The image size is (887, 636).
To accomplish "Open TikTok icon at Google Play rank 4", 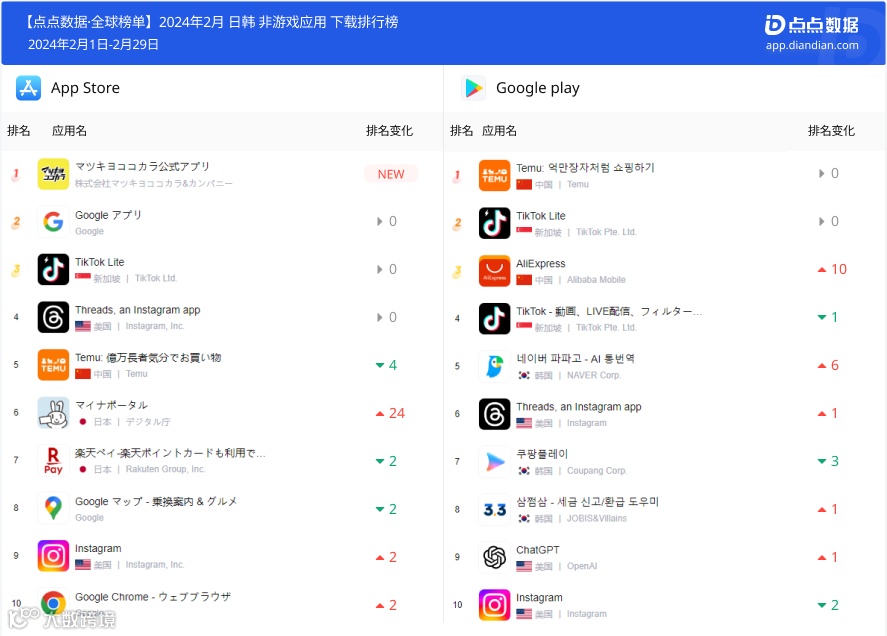I will click(494, 319).
